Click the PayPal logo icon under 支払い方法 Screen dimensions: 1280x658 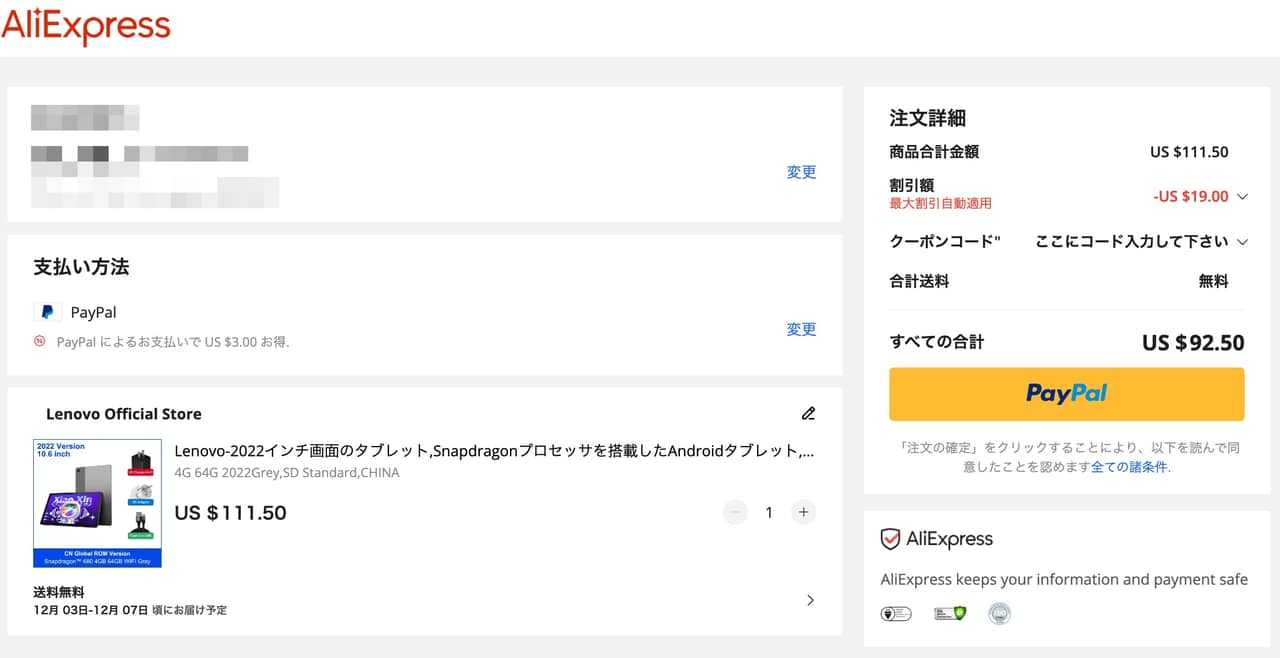click(x=47, y=312)
